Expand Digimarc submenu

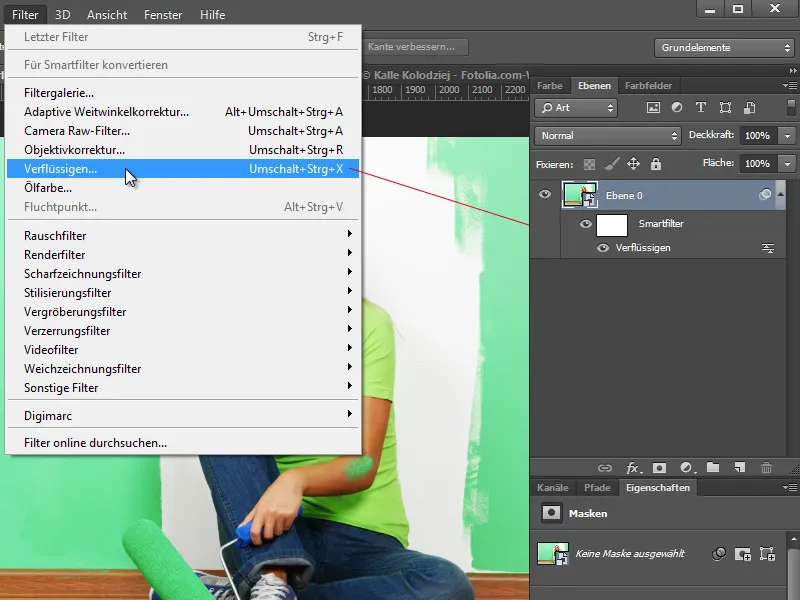[183, 416]
